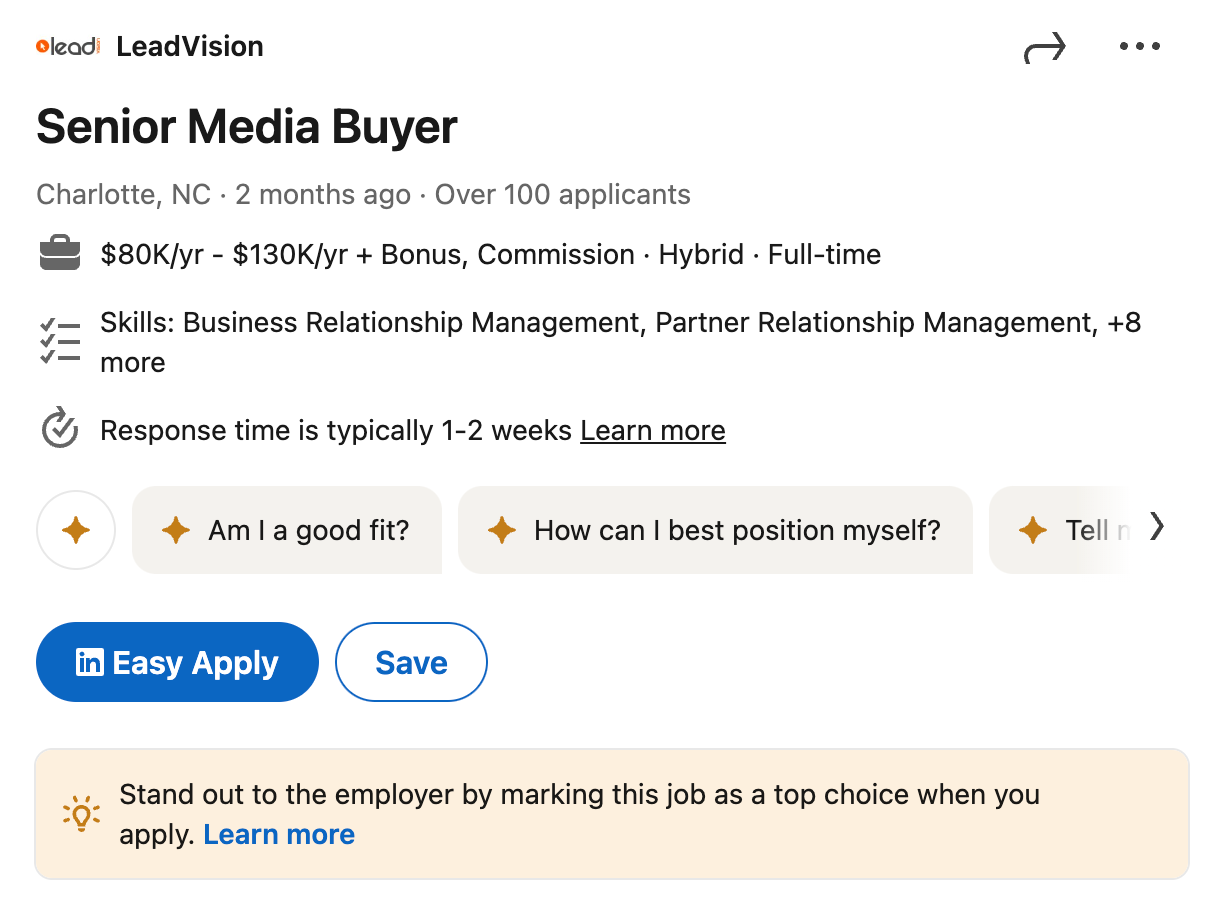
Task: Open the share arrow to forward this job
Action: [x=1044, y=45]
